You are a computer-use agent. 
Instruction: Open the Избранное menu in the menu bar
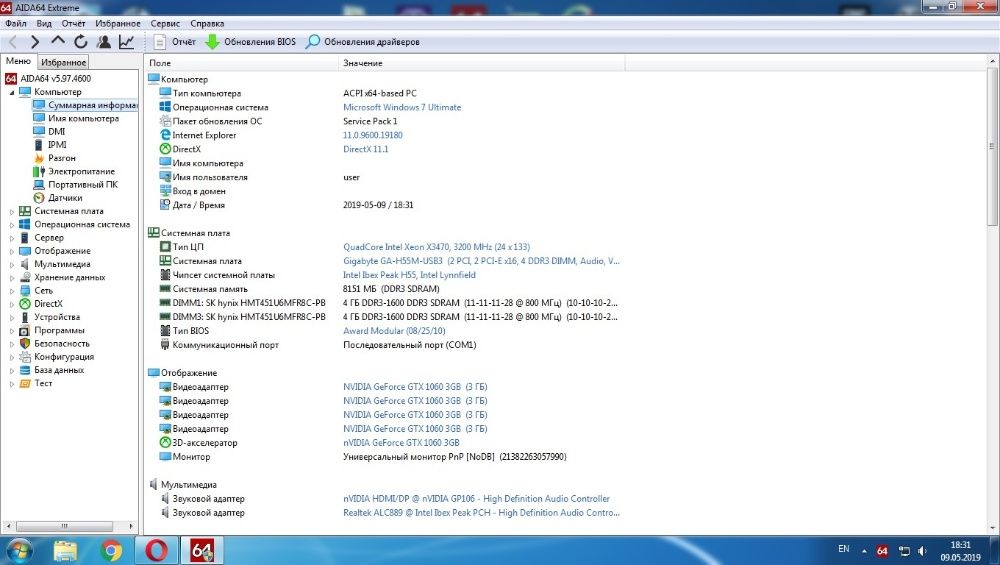click(118, 24)
